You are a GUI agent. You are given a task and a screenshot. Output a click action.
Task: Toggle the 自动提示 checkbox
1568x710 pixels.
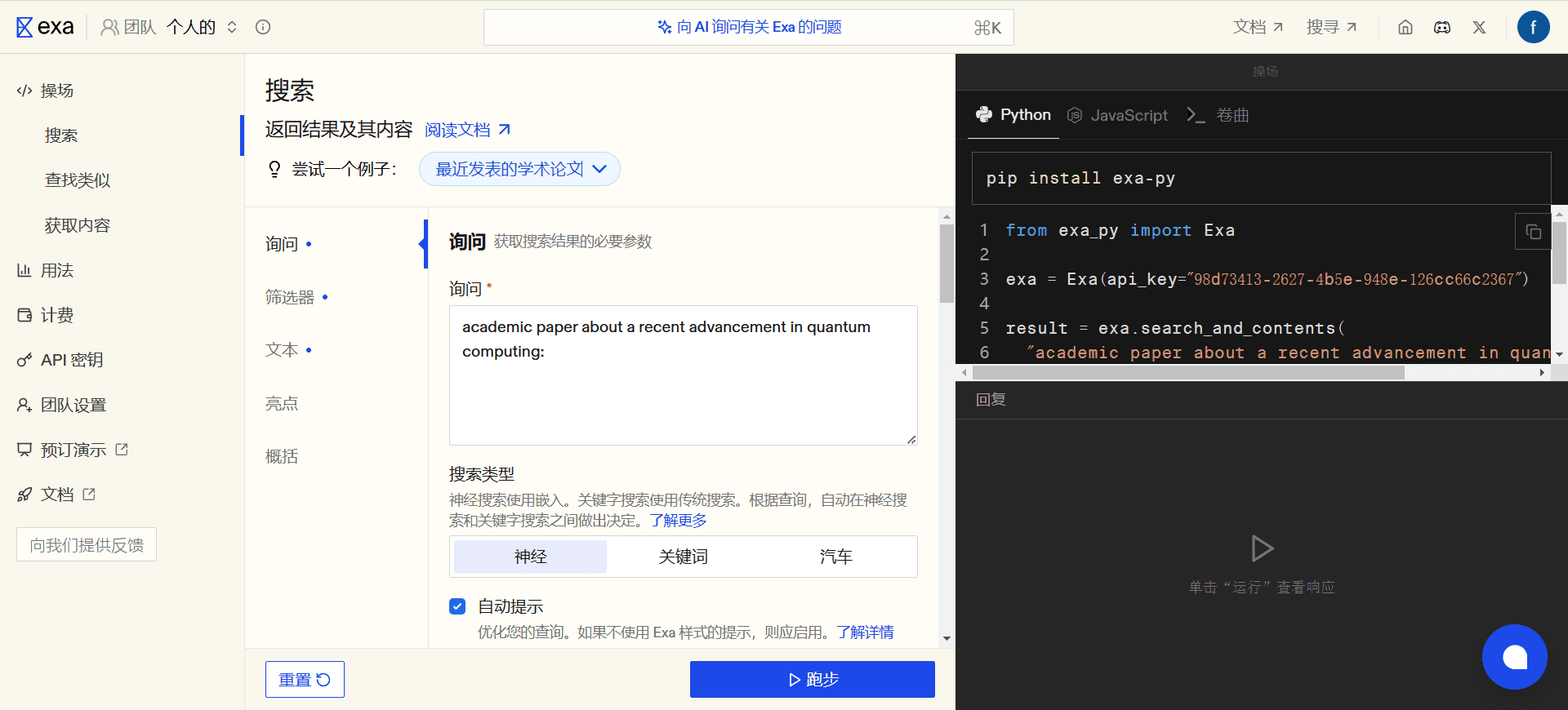coord(457,606)
